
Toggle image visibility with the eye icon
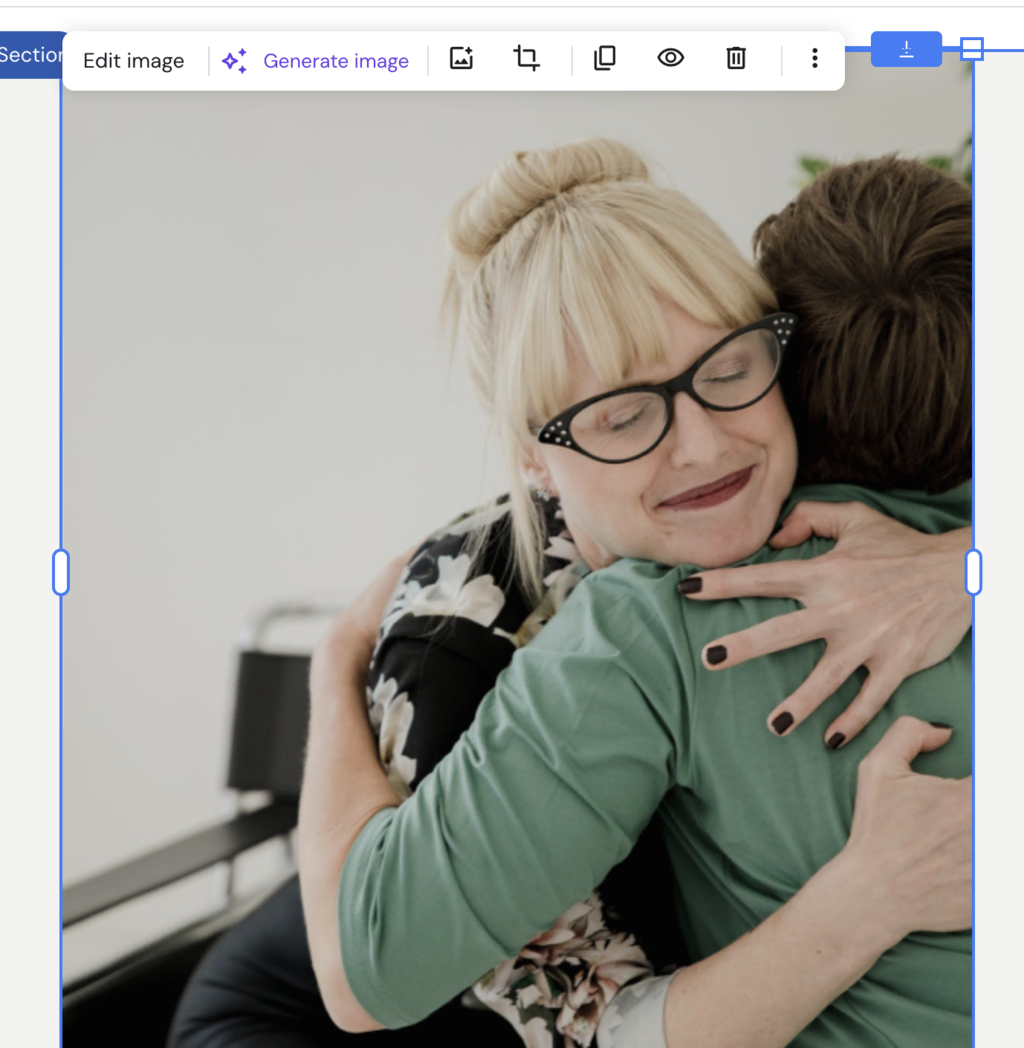click(x=670, y=58)
